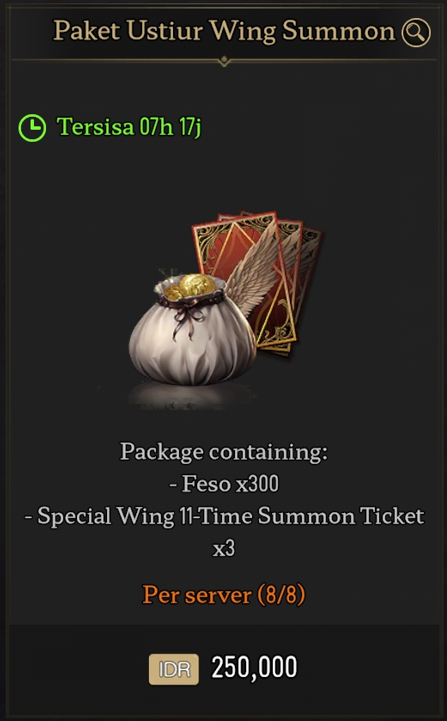
Task: Buy the package for 250,000
Action: point(224,668)
